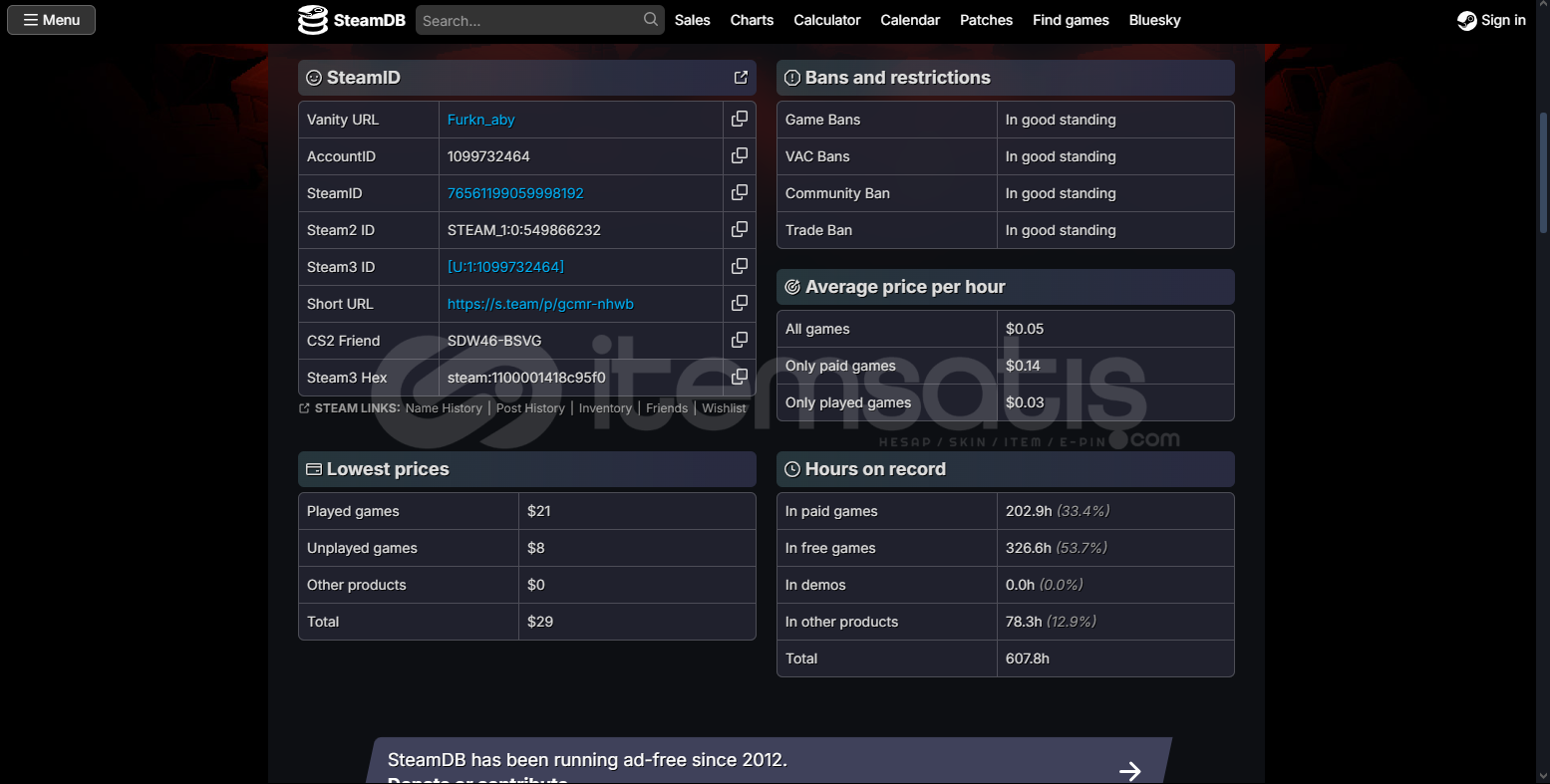The image size is (1550, 784).
Task: Click the VAC Bans row label
Action: click(817, 156)
